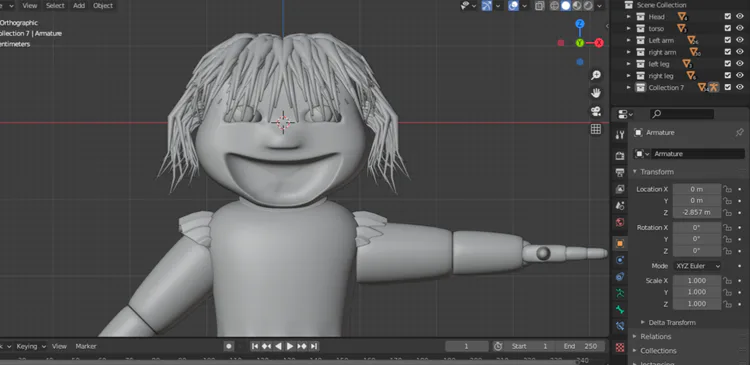This screenshot has width=750, height=365.
Task: Uncheck the Head collection checkbox
Action: click(x=728, y=17)
